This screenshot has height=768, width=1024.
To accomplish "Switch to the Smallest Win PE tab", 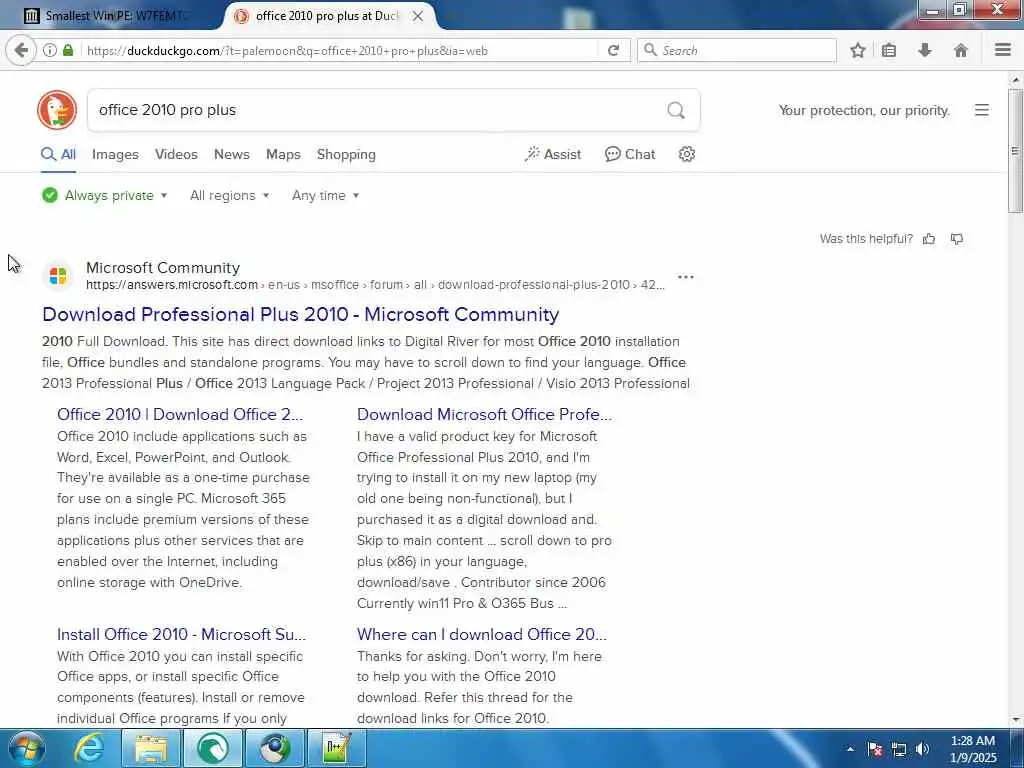I will [112, 16].
